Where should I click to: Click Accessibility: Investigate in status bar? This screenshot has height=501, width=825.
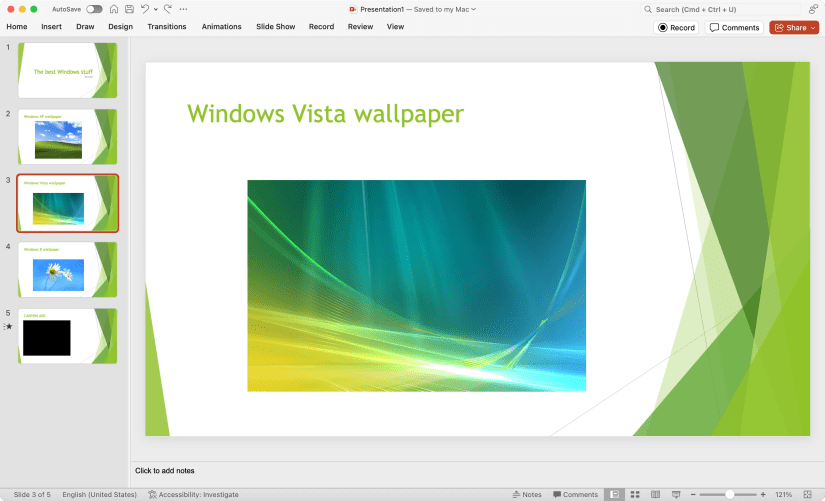coord(193,495)
